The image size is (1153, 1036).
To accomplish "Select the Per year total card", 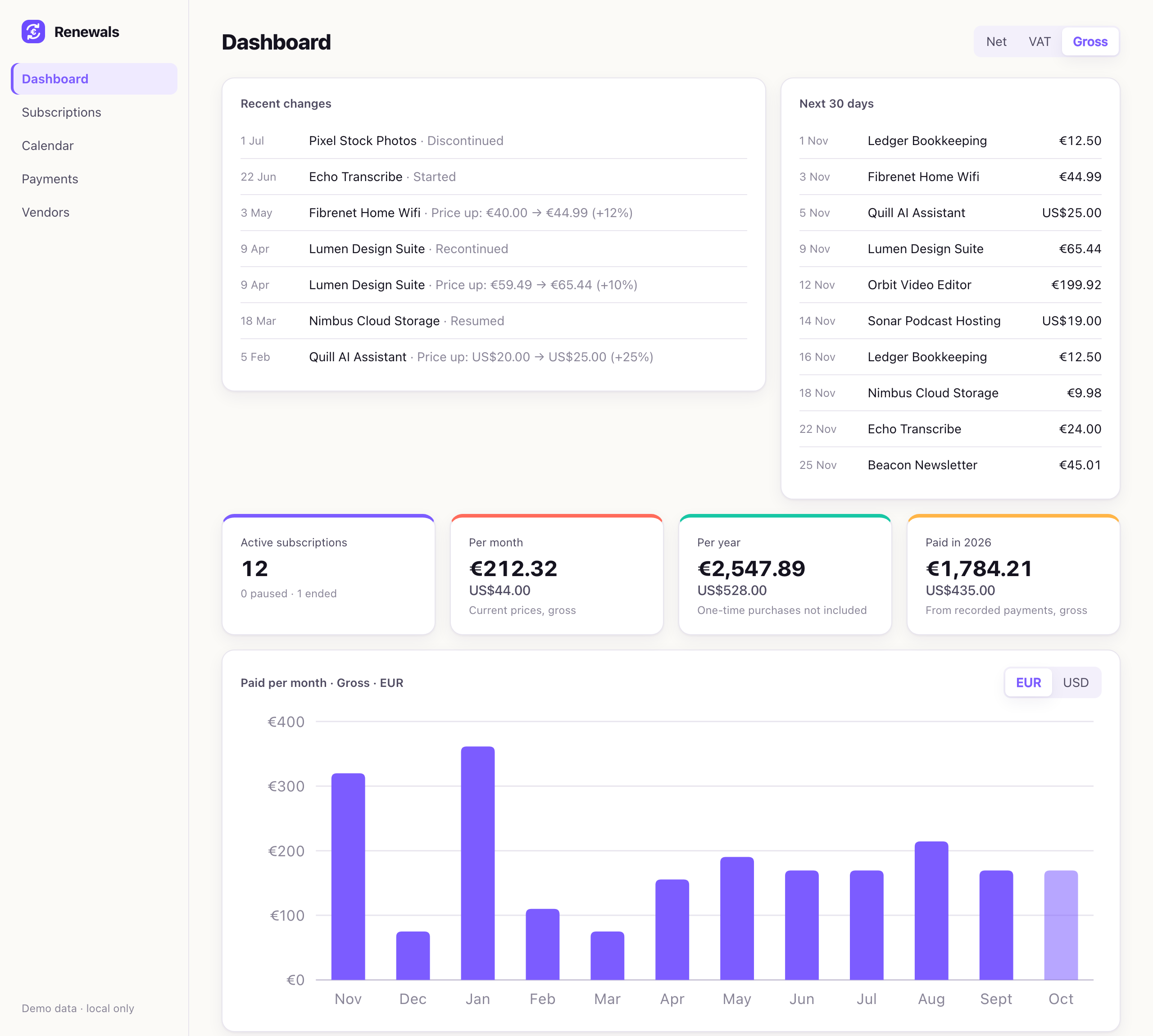I will coord(785,574).
